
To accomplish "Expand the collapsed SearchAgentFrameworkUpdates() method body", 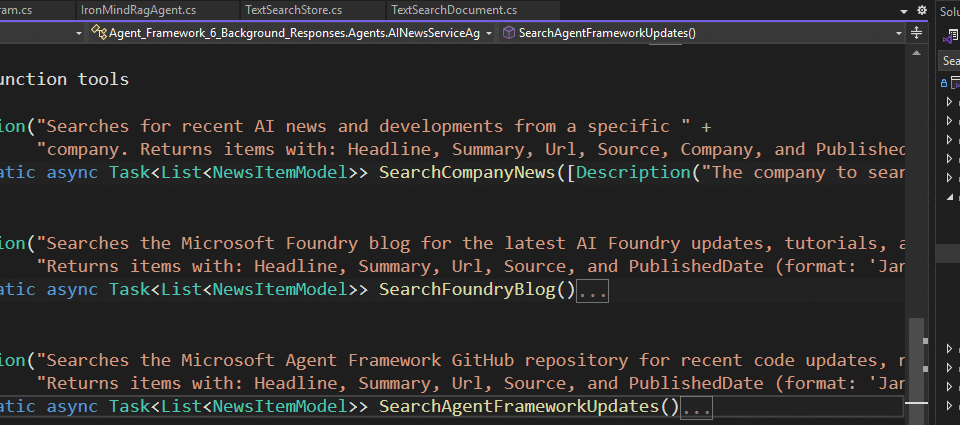I will (697, 407).
